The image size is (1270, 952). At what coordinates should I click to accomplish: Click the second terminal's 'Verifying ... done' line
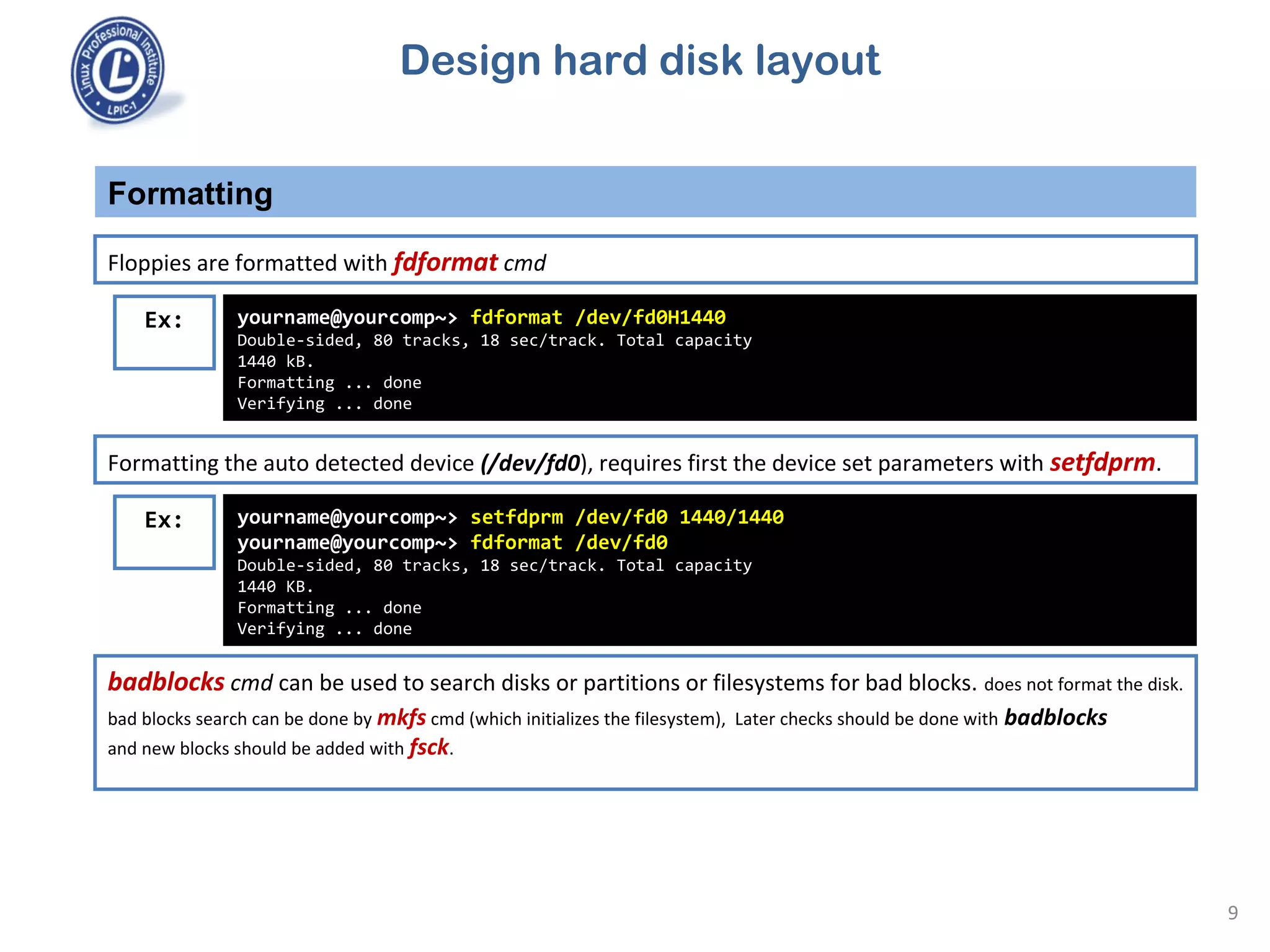(x=324, y=629)
